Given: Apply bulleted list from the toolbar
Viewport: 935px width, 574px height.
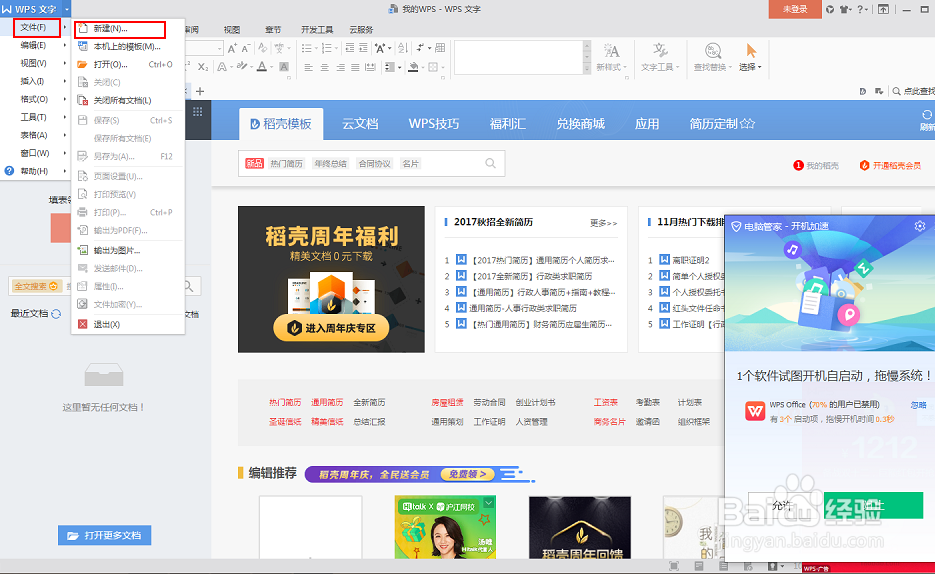Looking at the screenshot, I should (x=306, y=48).
